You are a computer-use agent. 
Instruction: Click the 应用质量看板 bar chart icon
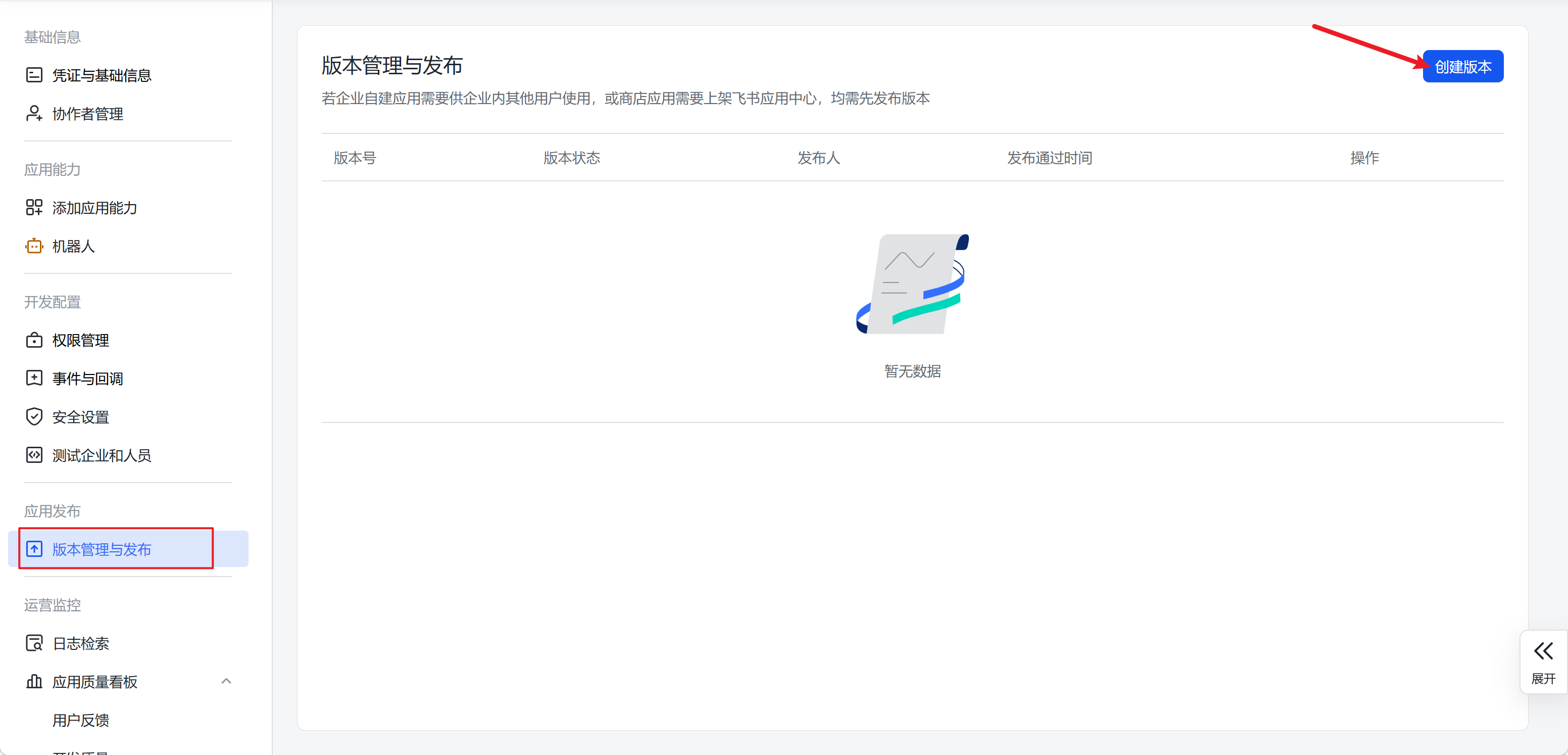(x=34, y=681)
